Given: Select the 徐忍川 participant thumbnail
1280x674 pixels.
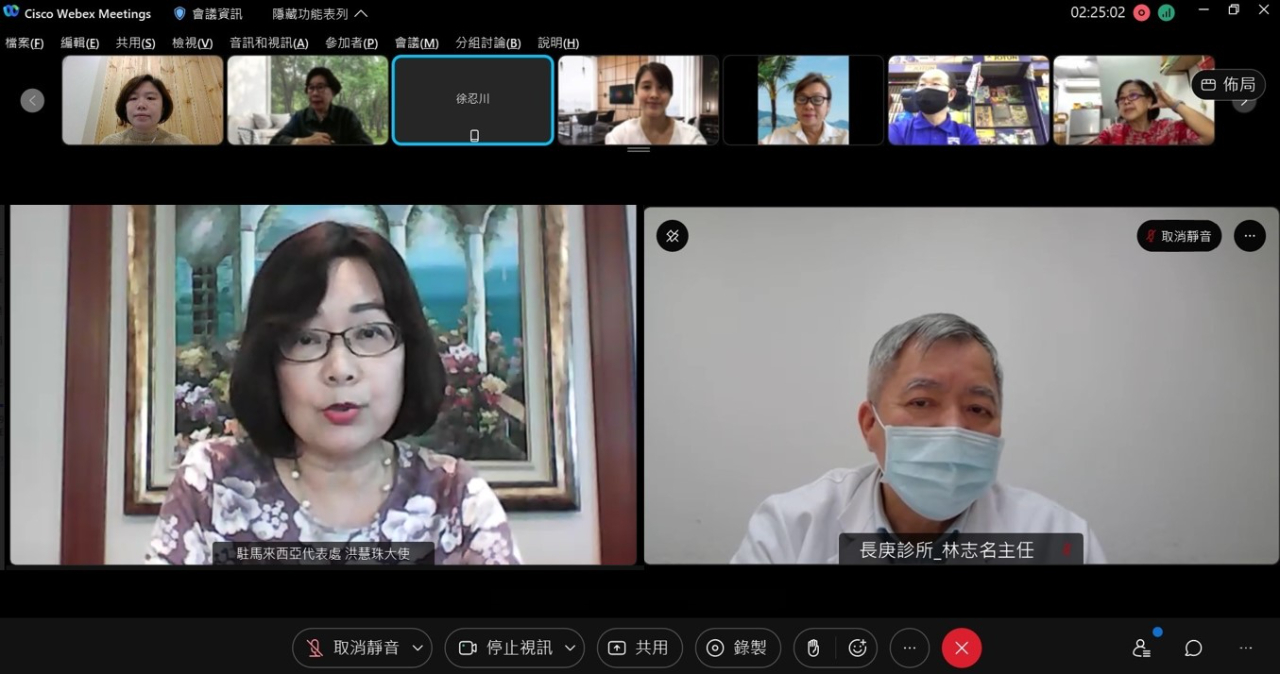Looking at the screenshot, I should pos(473,100).
